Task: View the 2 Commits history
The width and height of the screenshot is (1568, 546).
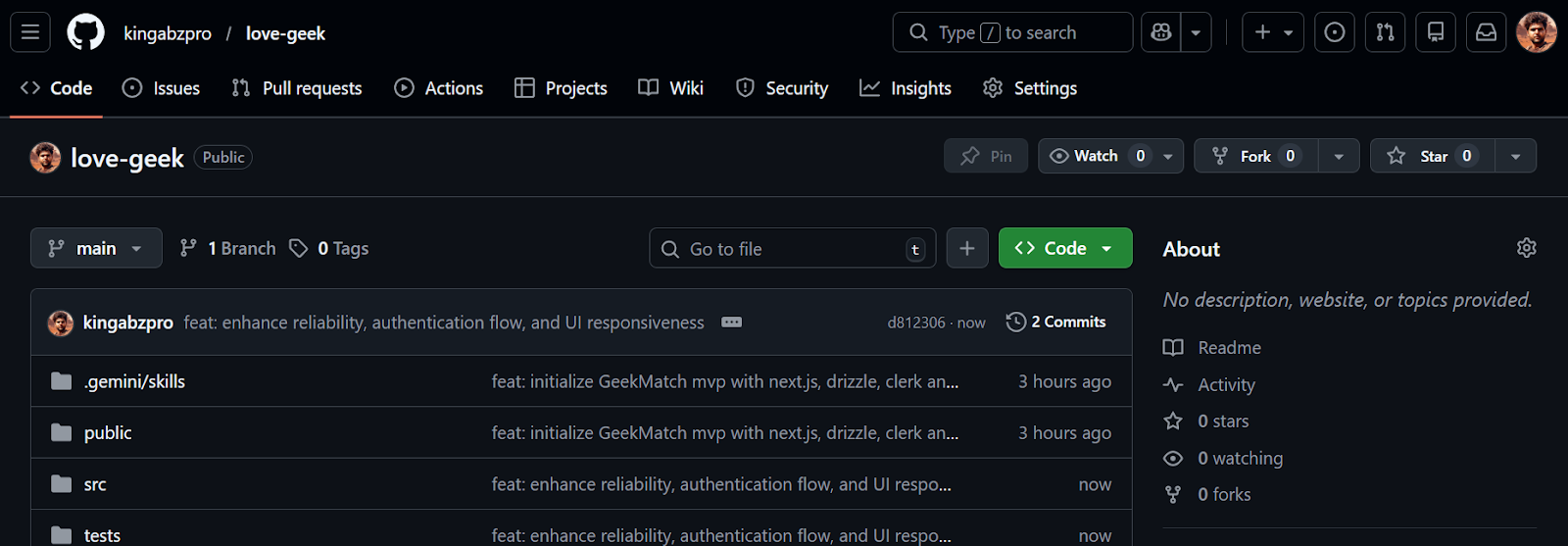Action: (1055, 322)
